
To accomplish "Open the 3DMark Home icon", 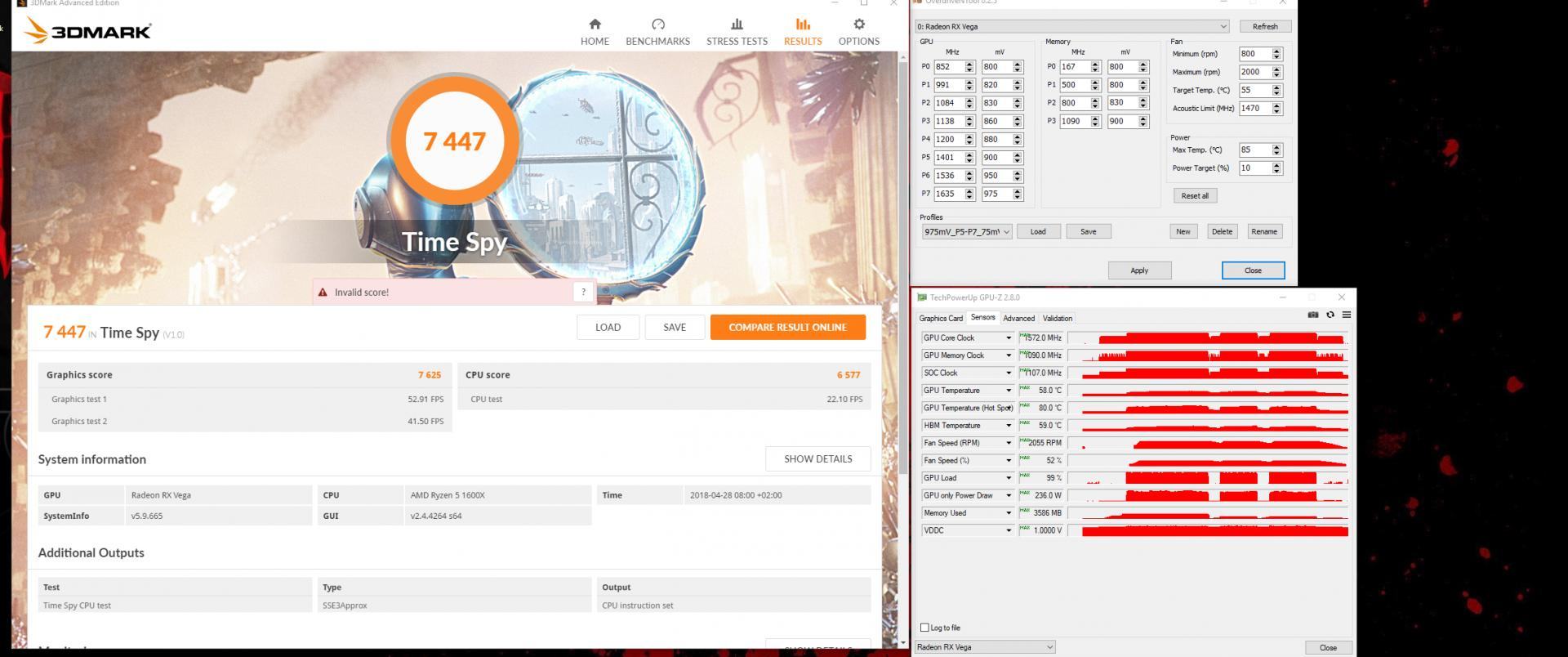I will pyautogui.click(x=595, y=25).
